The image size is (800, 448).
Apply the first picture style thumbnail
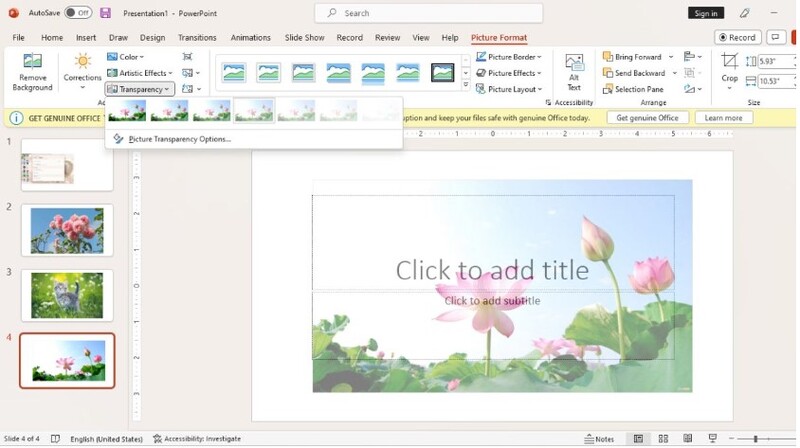pos(234,73)
